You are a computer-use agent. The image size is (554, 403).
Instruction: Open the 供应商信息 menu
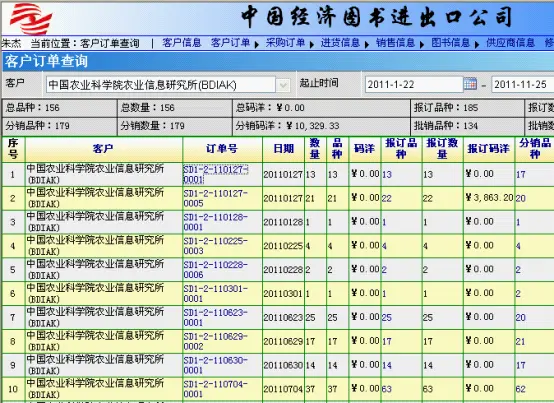(511, 43)
